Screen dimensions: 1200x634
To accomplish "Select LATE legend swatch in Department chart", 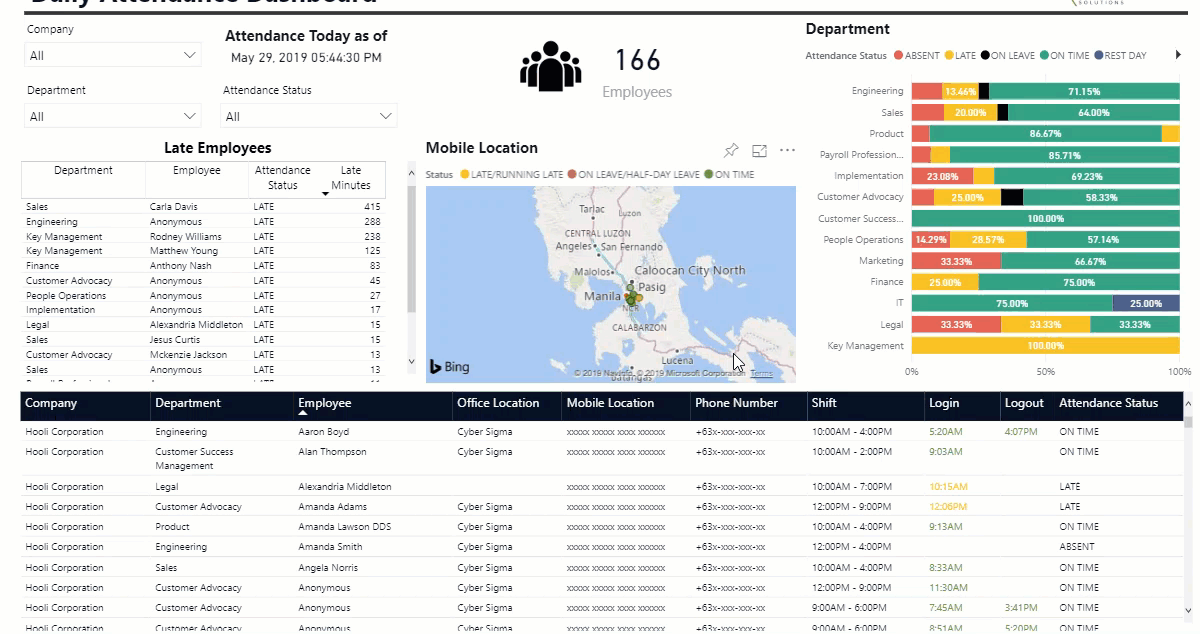I will (x=949, y=56).
